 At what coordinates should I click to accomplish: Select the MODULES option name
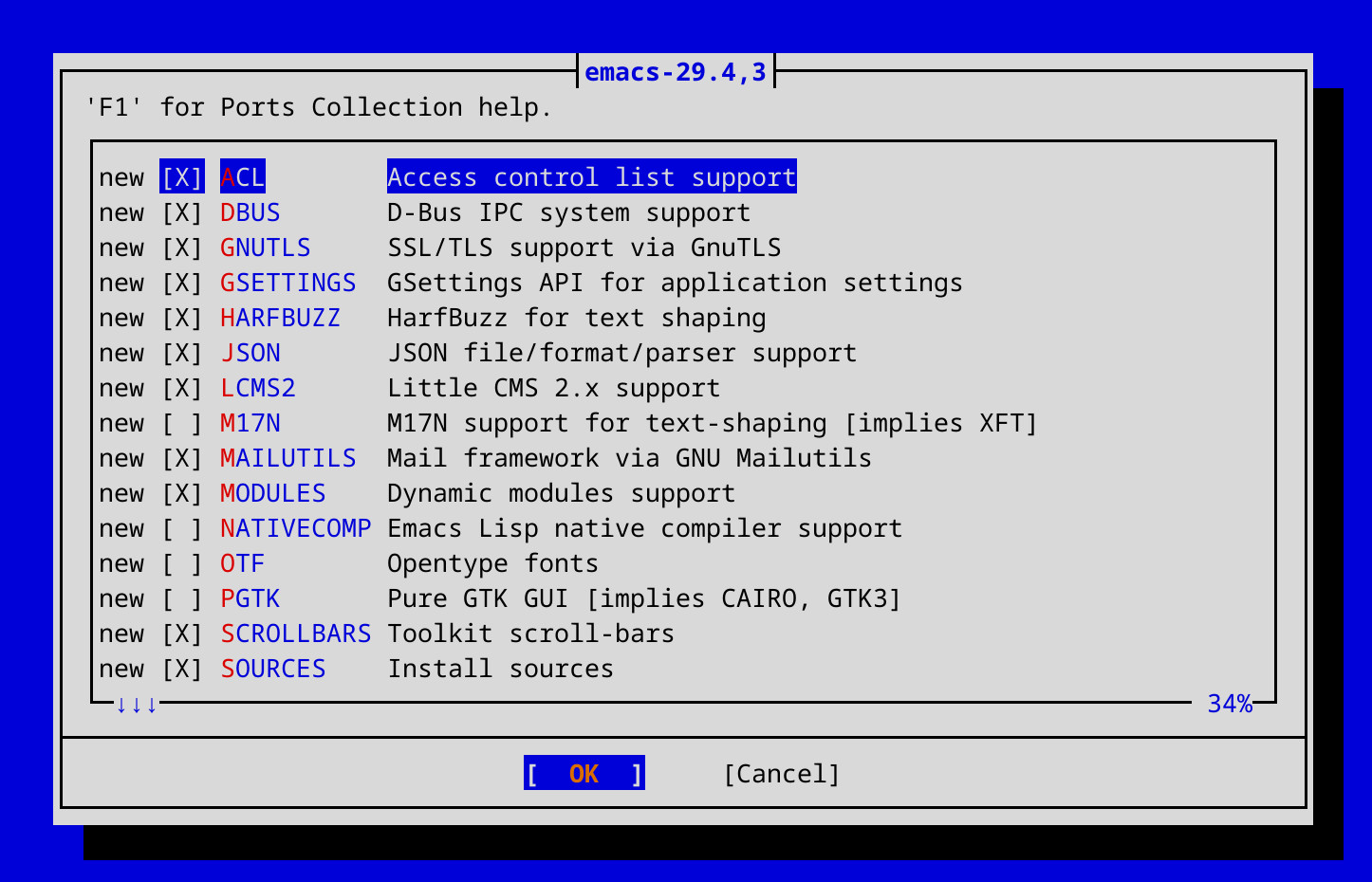click(x=273, y=493)
